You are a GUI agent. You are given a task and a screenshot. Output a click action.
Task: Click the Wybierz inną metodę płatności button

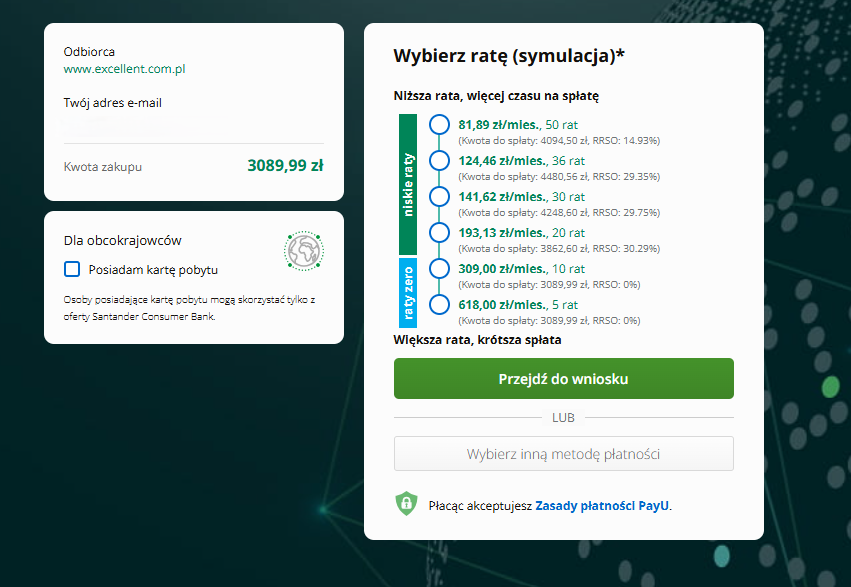[563, 453]
